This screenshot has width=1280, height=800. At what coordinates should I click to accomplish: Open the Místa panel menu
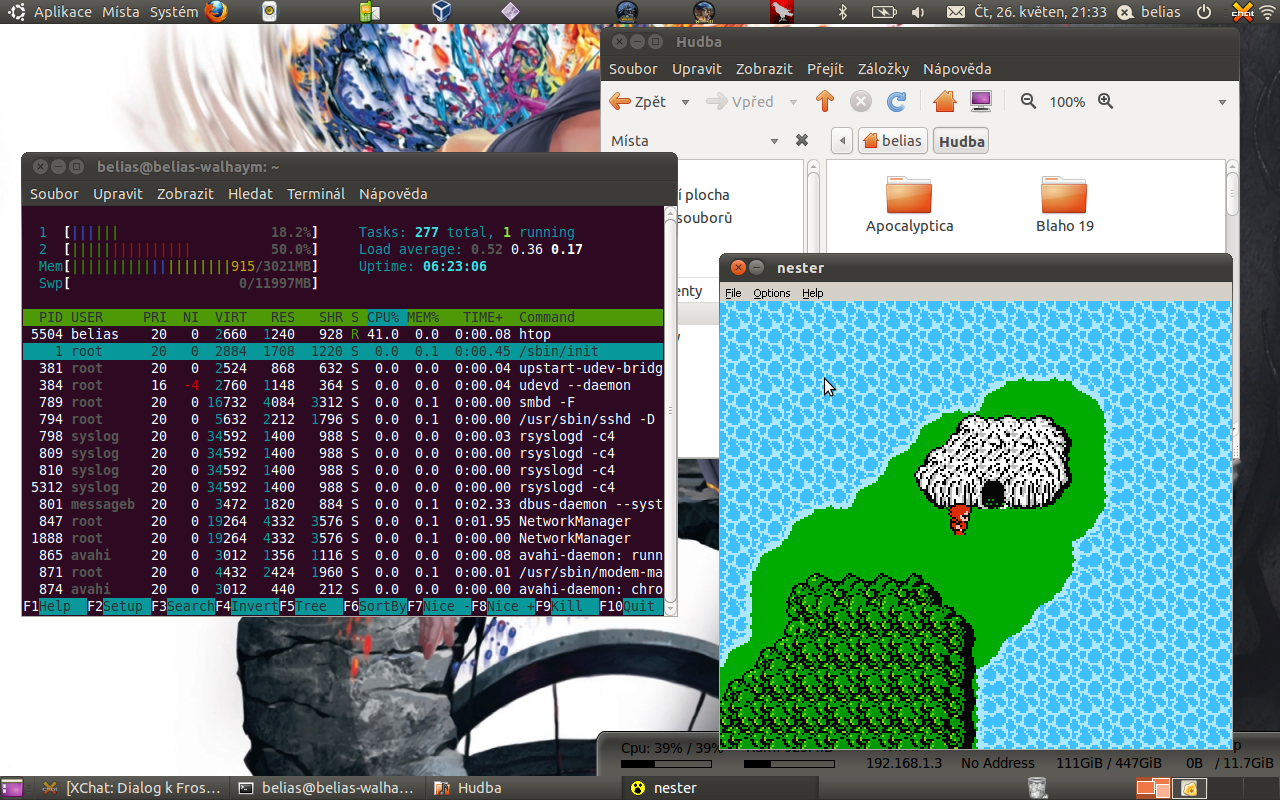[x=121, y=12]
